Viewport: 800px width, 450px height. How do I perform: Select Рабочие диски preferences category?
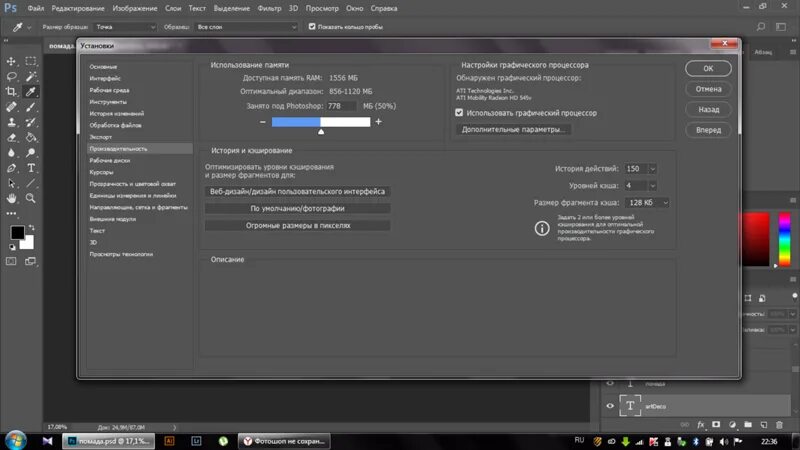[x=110, y=161]
